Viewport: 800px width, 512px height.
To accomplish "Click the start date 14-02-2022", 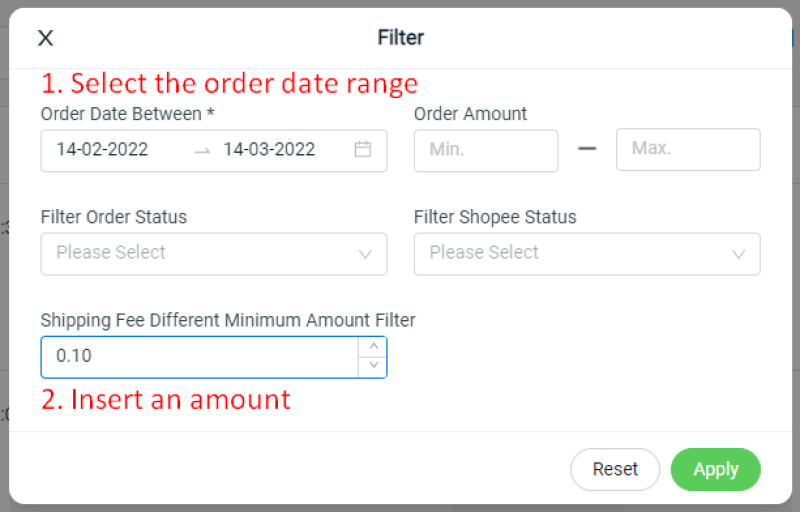I will (x=102, y=149).
